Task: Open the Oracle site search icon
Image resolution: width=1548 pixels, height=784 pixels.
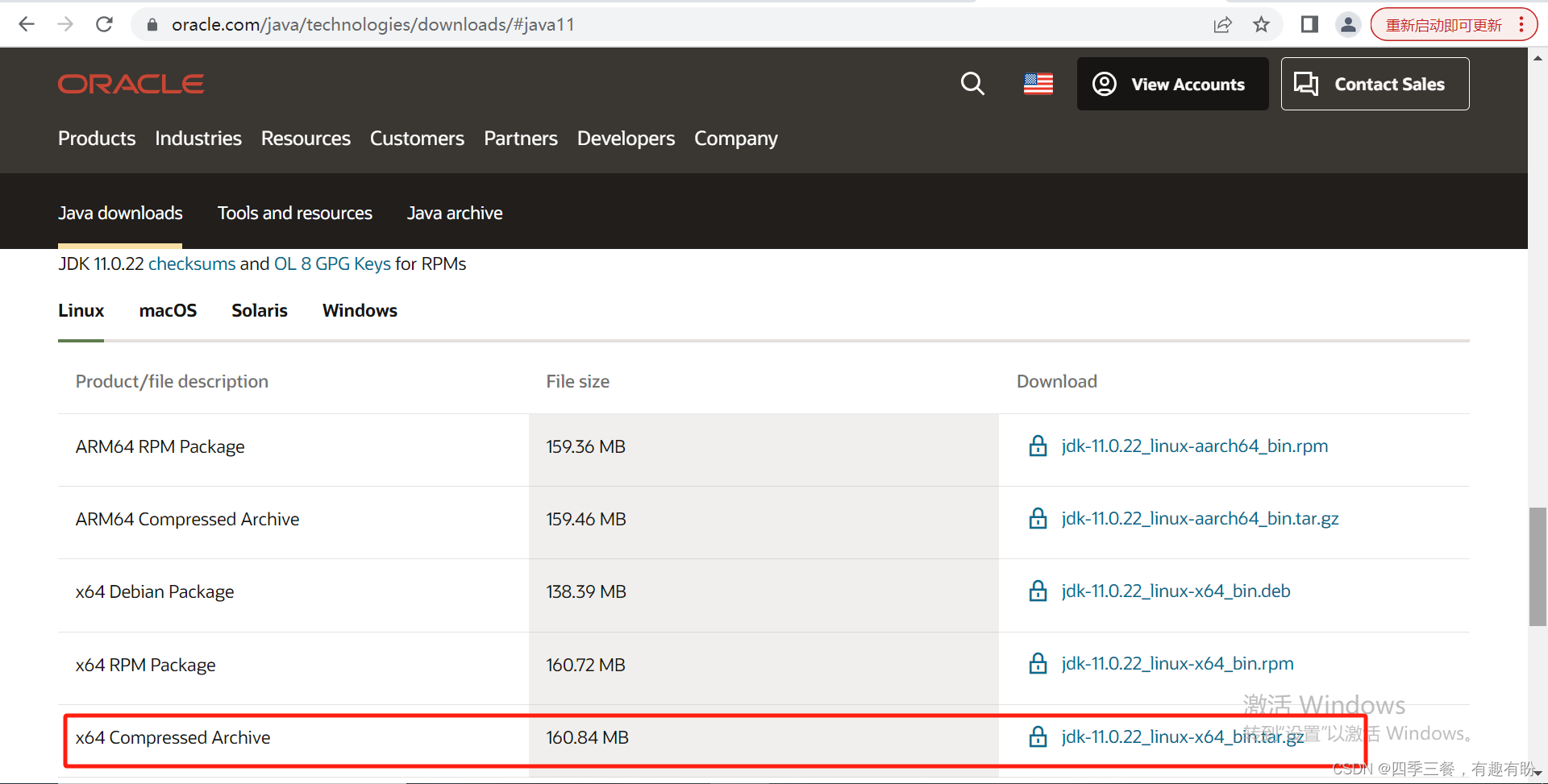Action: 972,84
